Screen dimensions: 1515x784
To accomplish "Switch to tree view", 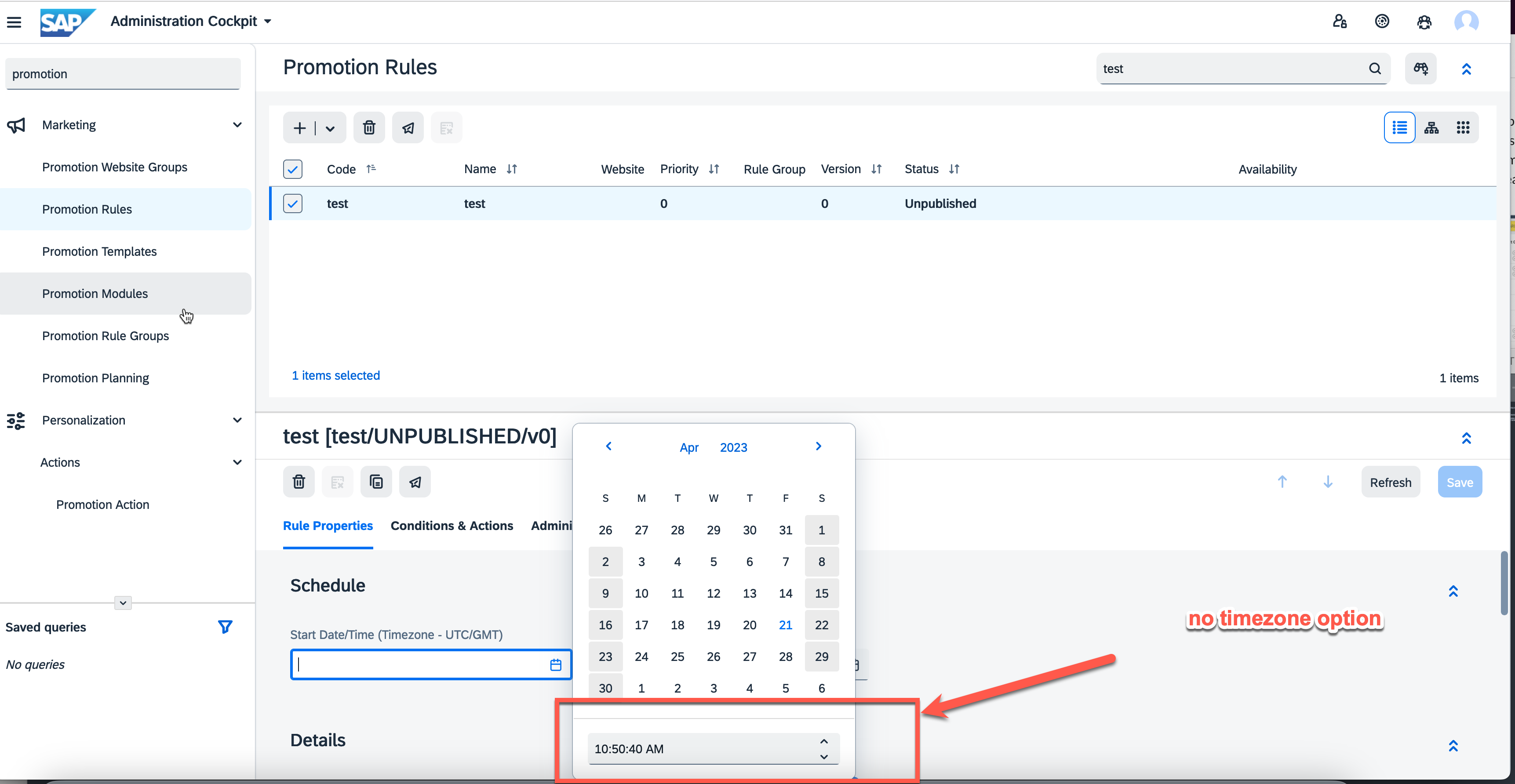I will click(1431, 127).
